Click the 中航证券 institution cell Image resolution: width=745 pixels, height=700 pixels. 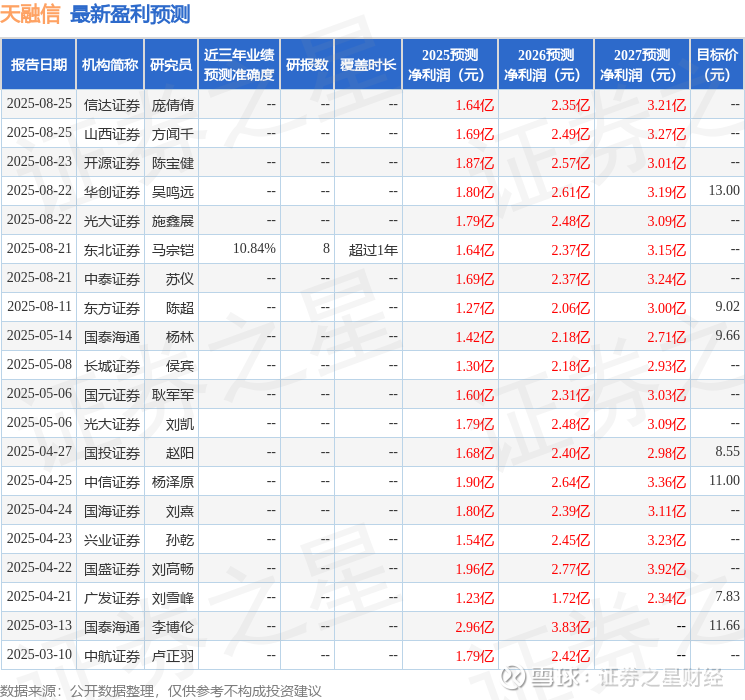click(112, 656)
